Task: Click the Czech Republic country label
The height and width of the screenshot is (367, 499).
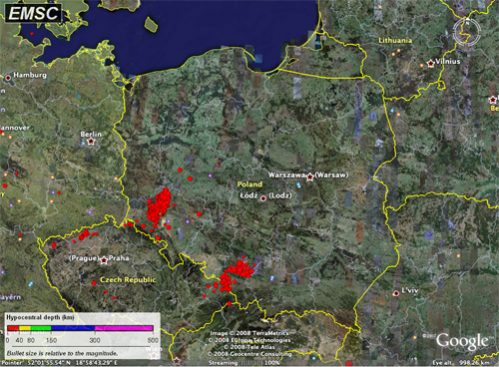Action: pyautogui.click(x=128, y=280)
